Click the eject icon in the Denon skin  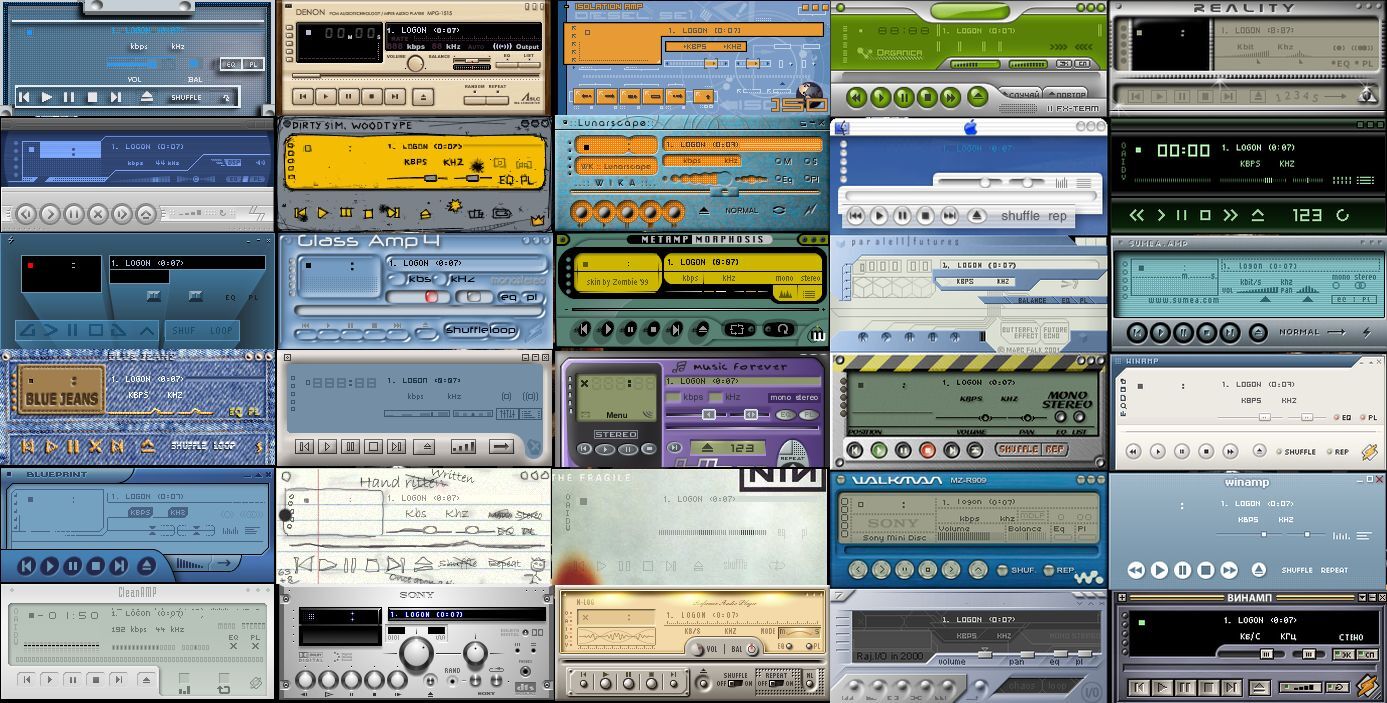click(x=423, y=97)
